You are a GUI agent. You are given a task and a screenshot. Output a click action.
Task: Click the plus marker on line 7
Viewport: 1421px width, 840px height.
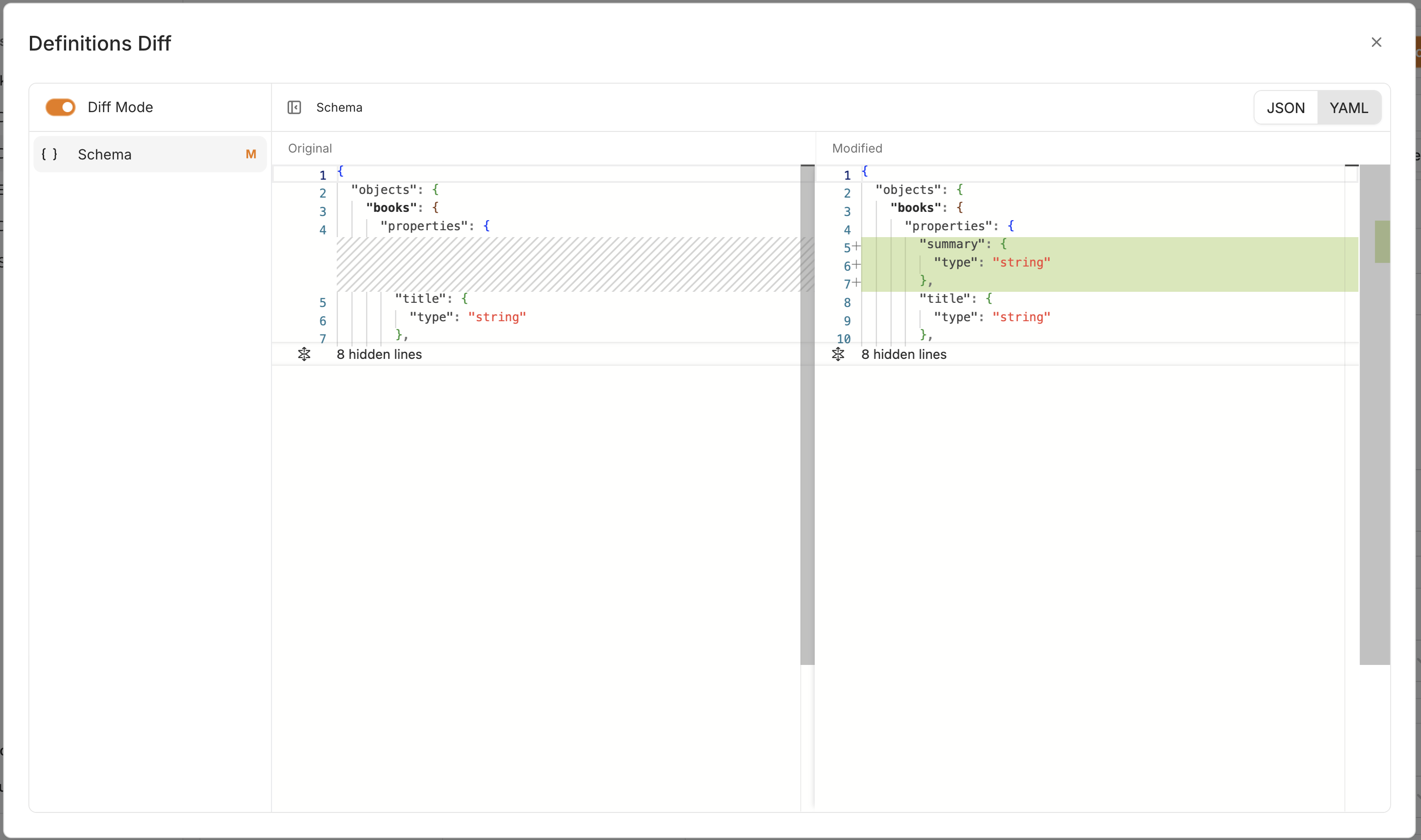(857, 283)
